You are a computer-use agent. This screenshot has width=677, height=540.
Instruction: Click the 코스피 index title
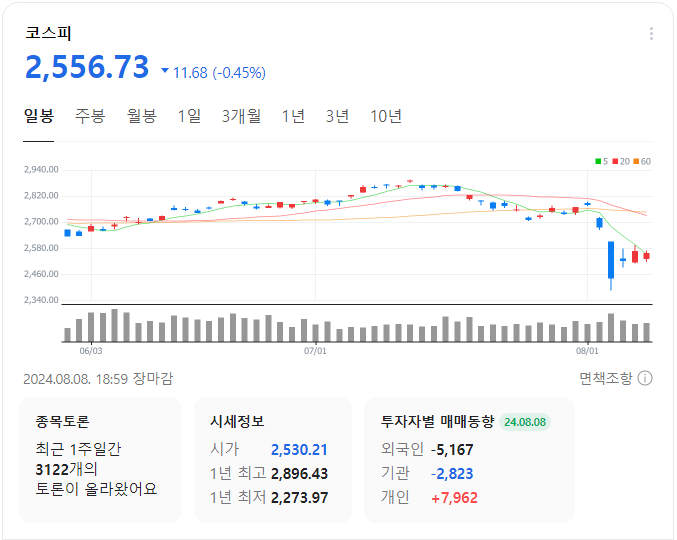[48, 33]
